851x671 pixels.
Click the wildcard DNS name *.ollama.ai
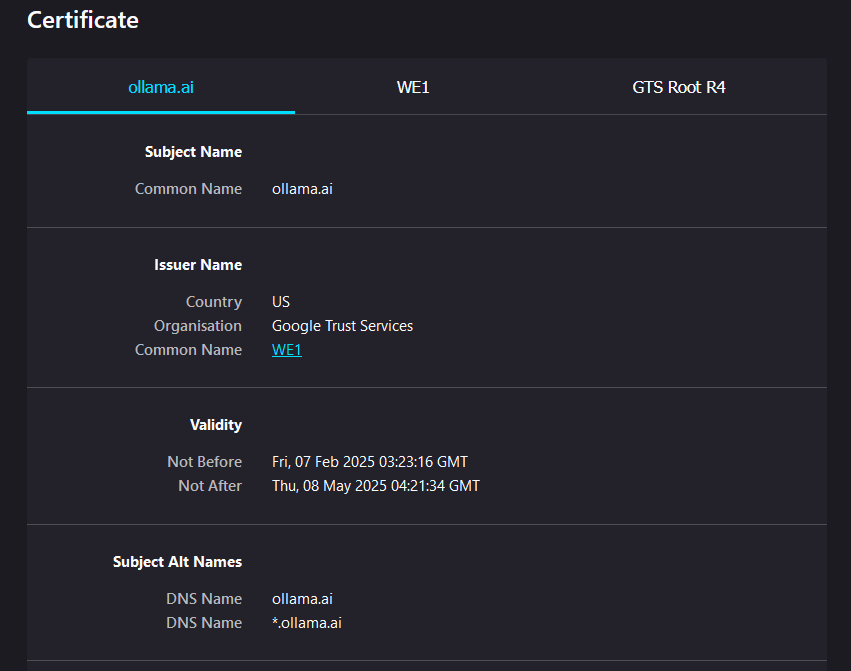click(307, 623)
